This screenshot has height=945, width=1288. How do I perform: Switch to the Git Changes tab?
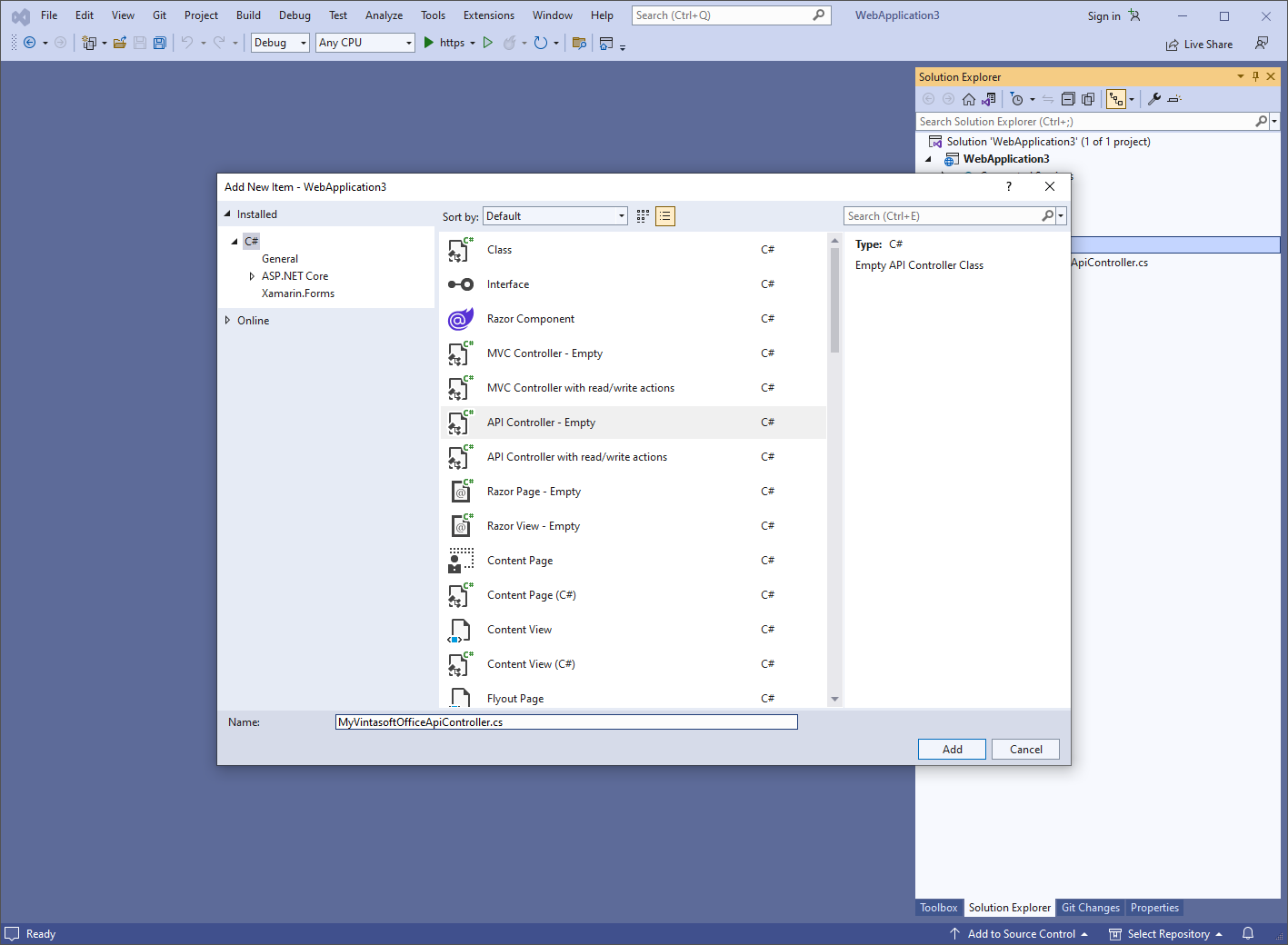point(1090,908)
